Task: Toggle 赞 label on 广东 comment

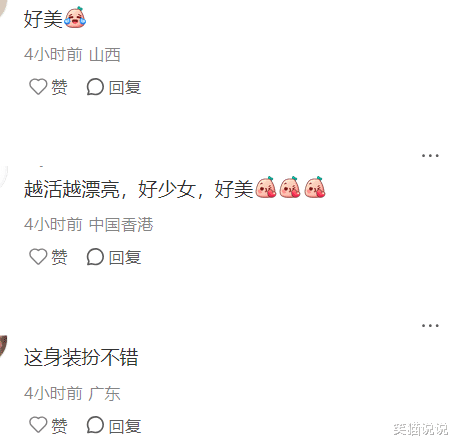Action: point(59,426)
